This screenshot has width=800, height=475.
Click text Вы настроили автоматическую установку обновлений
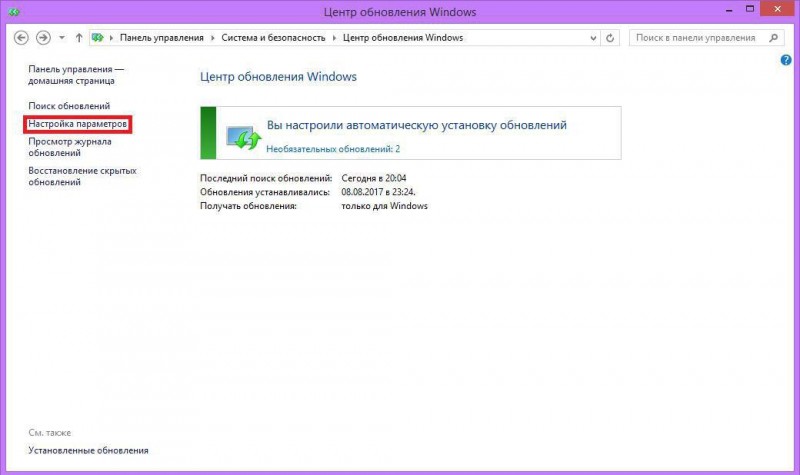click(417, 125)
